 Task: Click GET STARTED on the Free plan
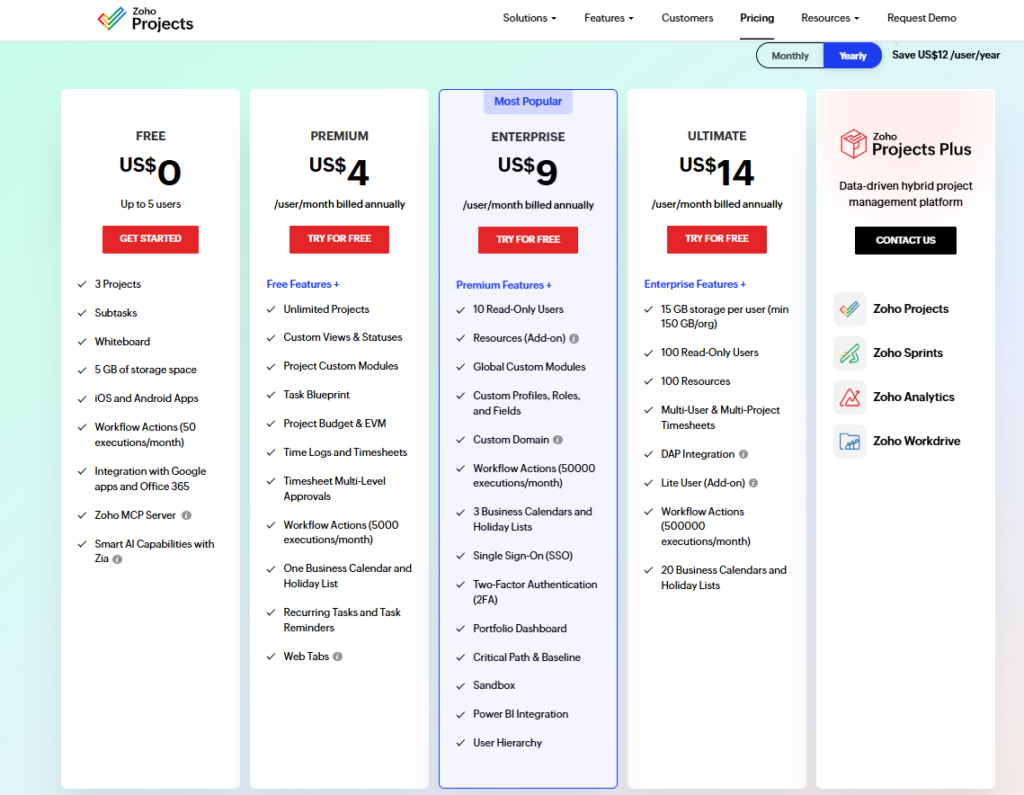point(150,239)
